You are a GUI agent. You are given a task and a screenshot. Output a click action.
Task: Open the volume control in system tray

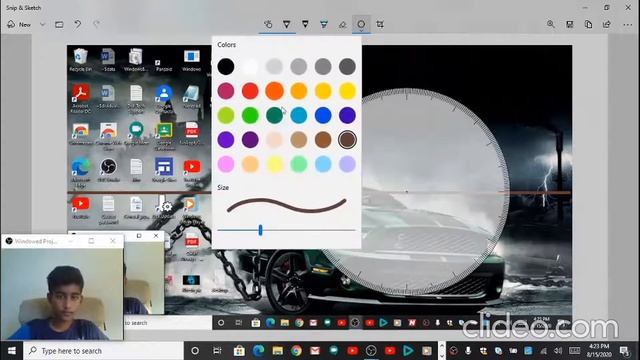pyautogui.click(x=558, y=351)
